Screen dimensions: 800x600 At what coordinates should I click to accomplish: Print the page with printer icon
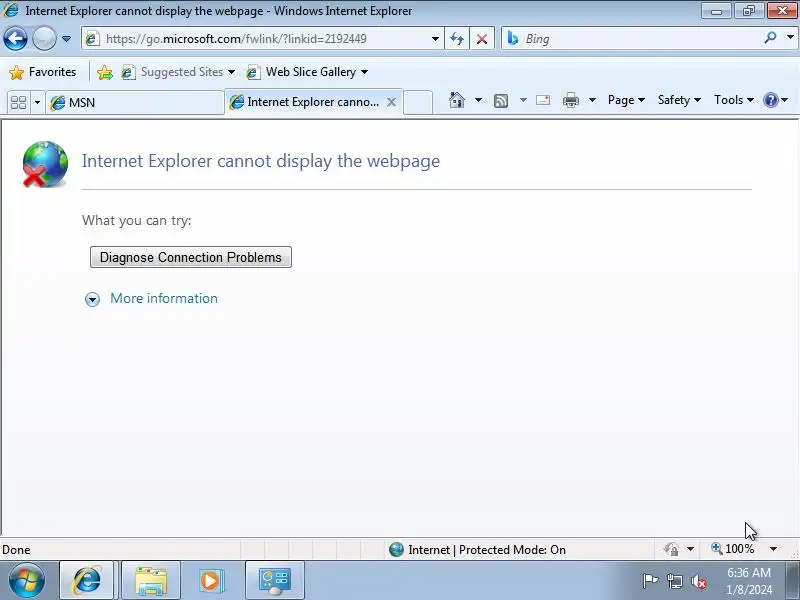(x=570, y=100)
